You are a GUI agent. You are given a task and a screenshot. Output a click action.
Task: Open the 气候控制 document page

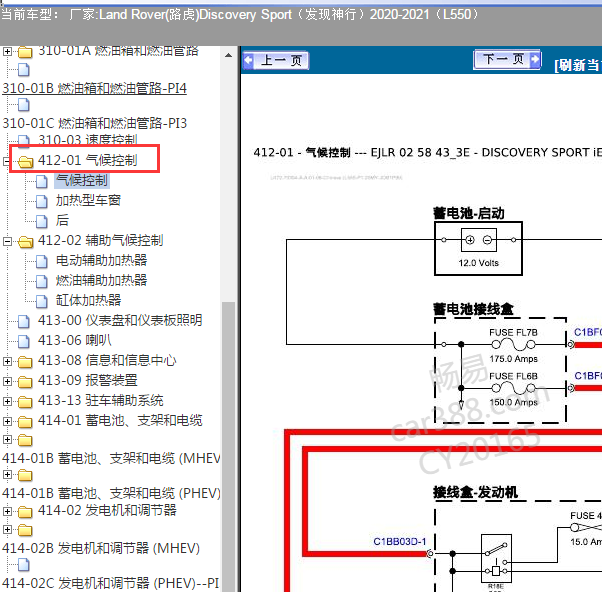coord(82,180)
